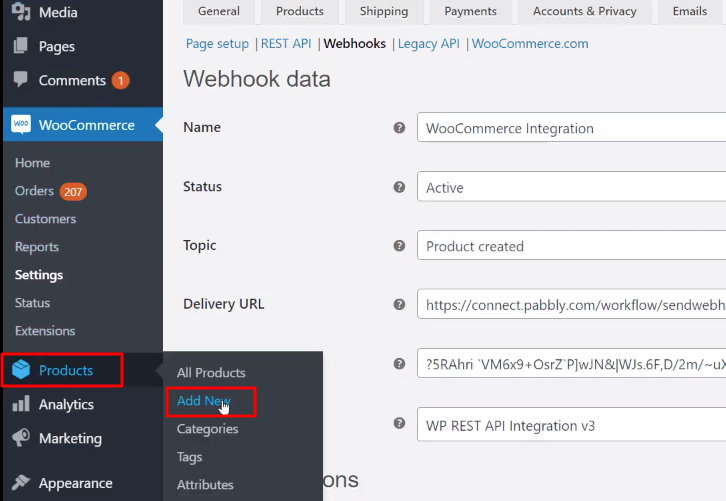726x501 pixels.
Task: Click the Orders 207 count badge
Action: pyautogui.click(x=73, y=192)
